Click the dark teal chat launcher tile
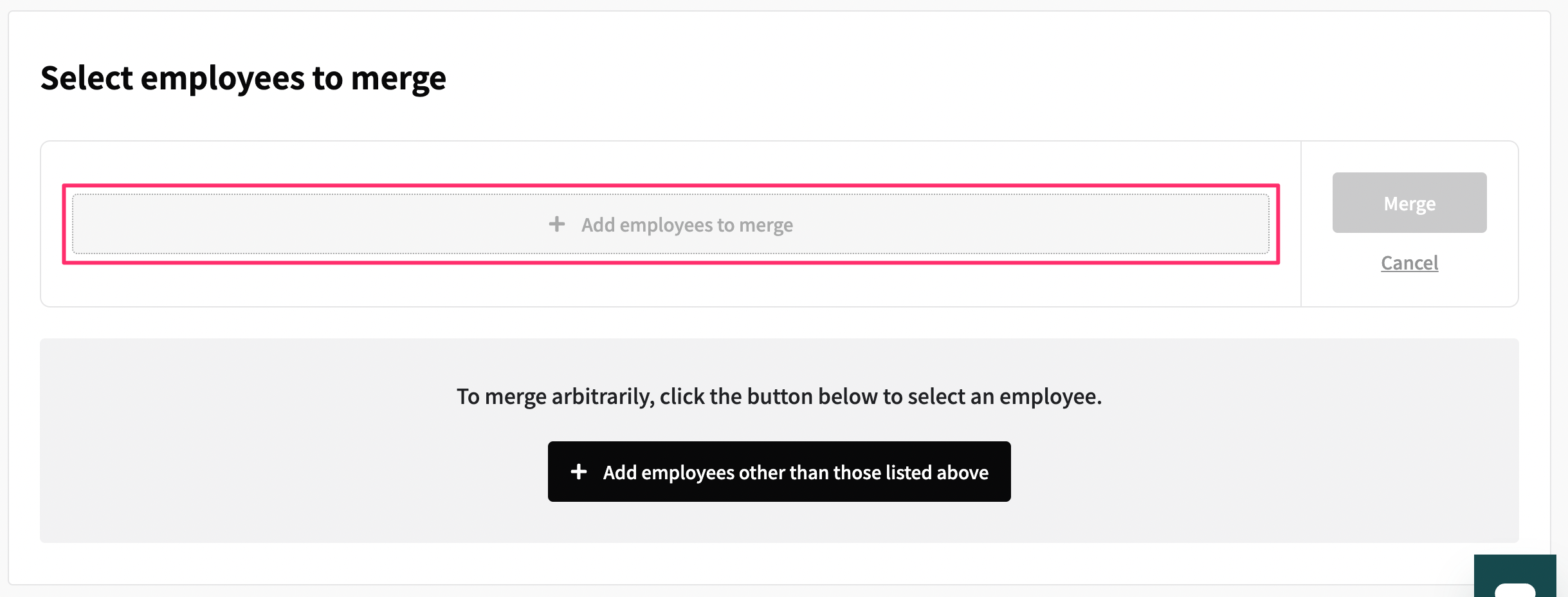Screen dimensions: 1568x597 pyautogui.click(x=1515, y=576)
